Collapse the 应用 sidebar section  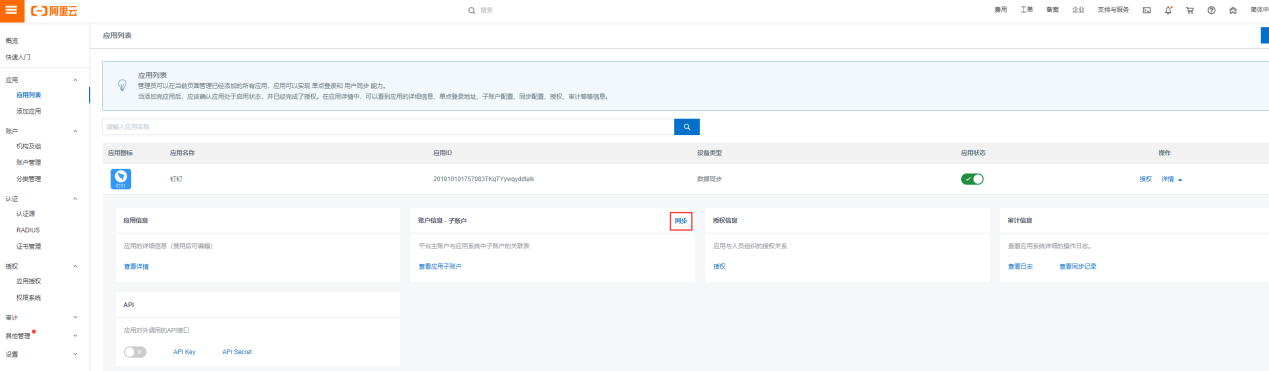point(75,79)
